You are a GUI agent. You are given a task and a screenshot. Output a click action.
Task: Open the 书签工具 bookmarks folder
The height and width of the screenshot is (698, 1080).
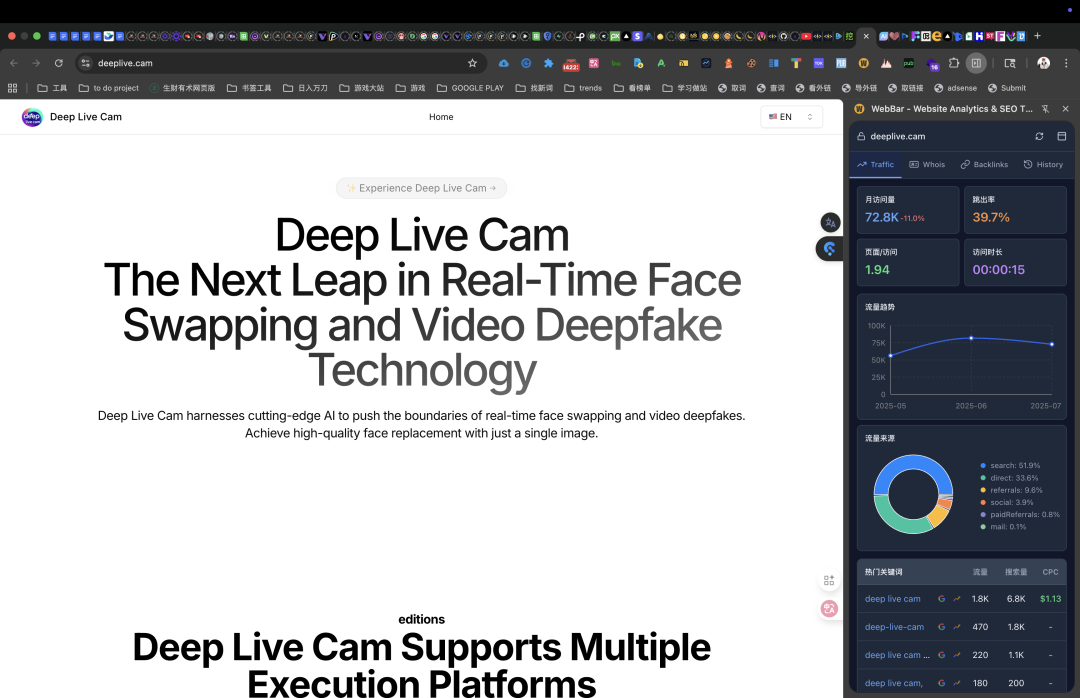[x=249, y=88]
